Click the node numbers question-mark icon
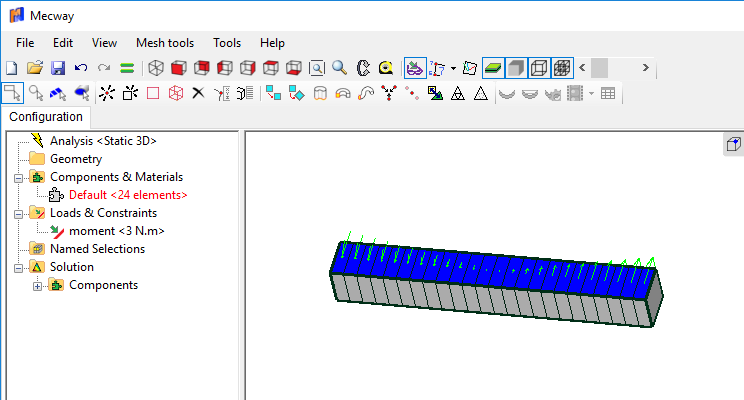Viewport: 744px width, 400px height. click(437, 68)
